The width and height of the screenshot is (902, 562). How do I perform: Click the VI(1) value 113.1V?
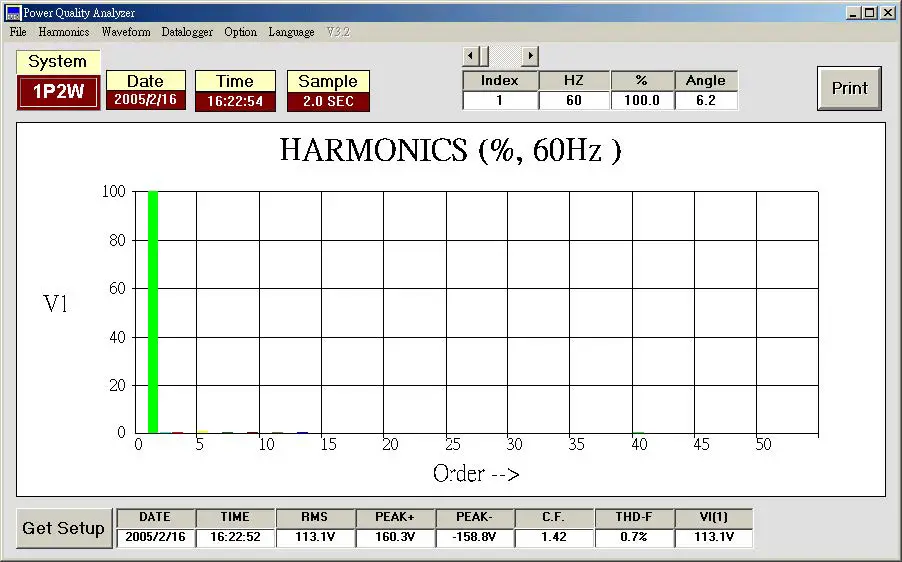(714, 537)
